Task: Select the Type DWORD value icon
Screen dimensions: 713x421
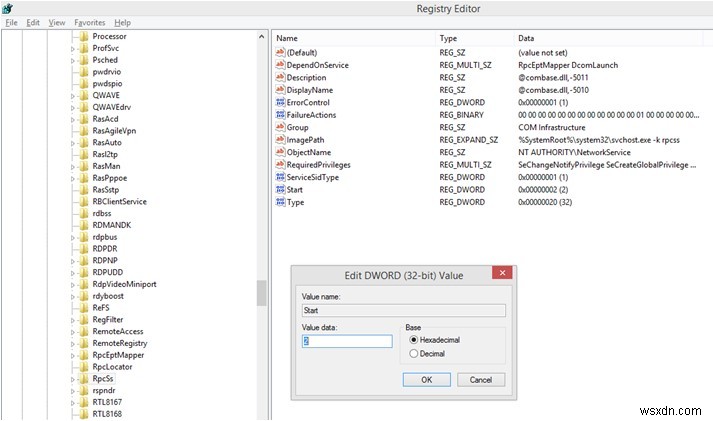Action: tap(280, 202)
